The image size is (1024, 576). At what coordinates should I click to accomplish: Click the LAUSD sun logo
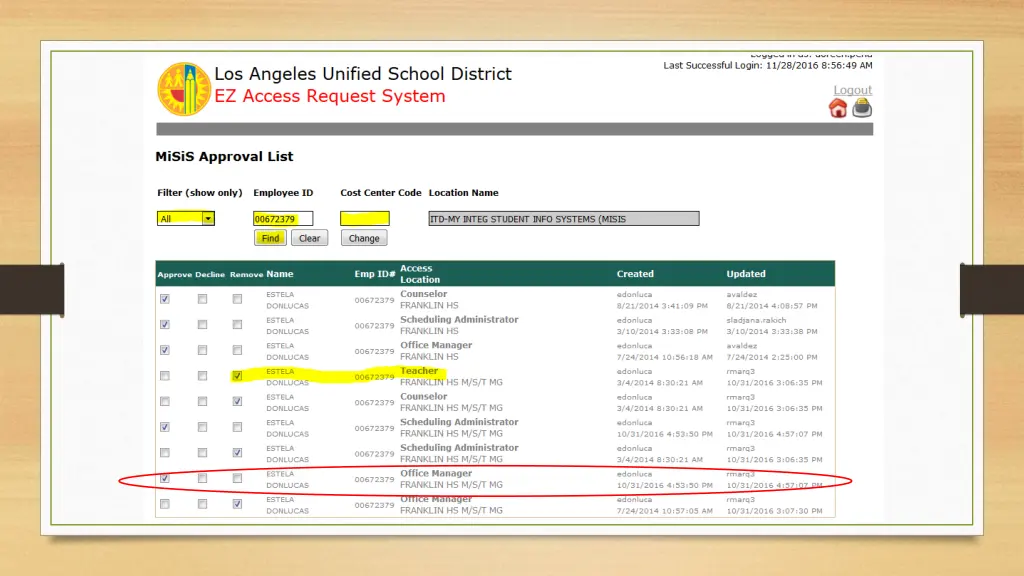[184, 89]
